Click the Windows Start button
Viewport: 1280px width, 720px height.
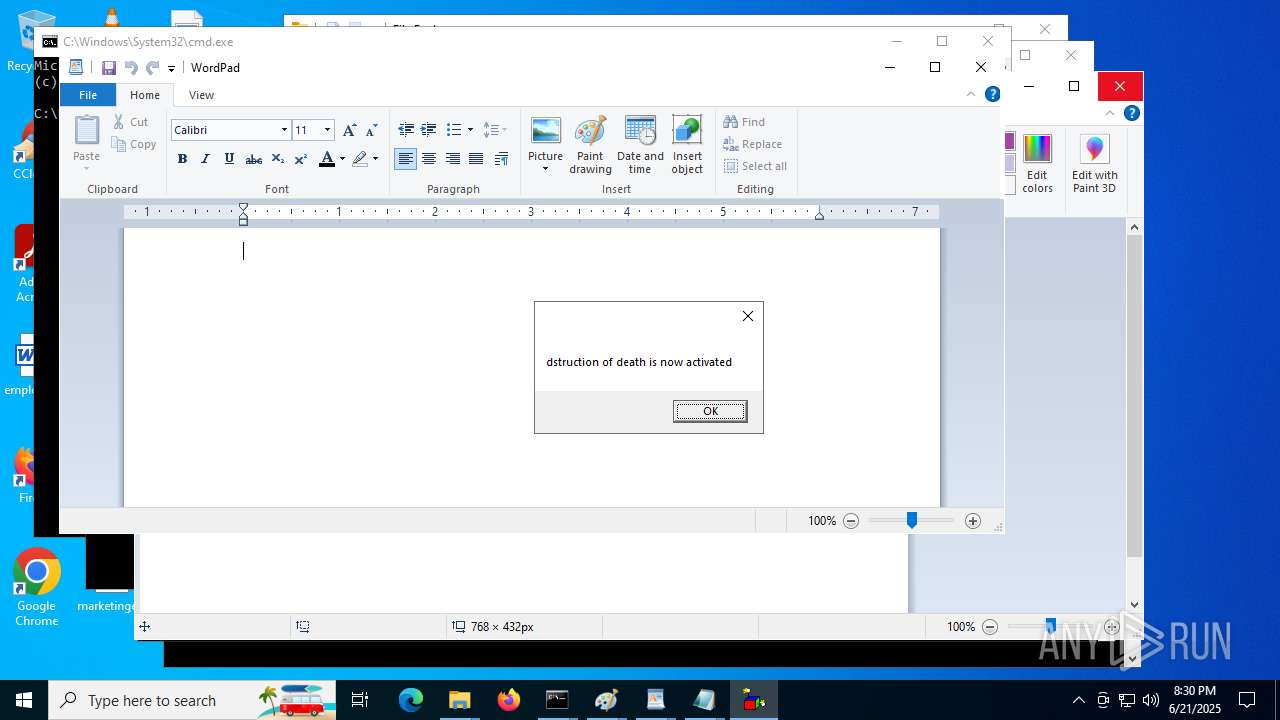pyautogui.click(x=24, y=700)
